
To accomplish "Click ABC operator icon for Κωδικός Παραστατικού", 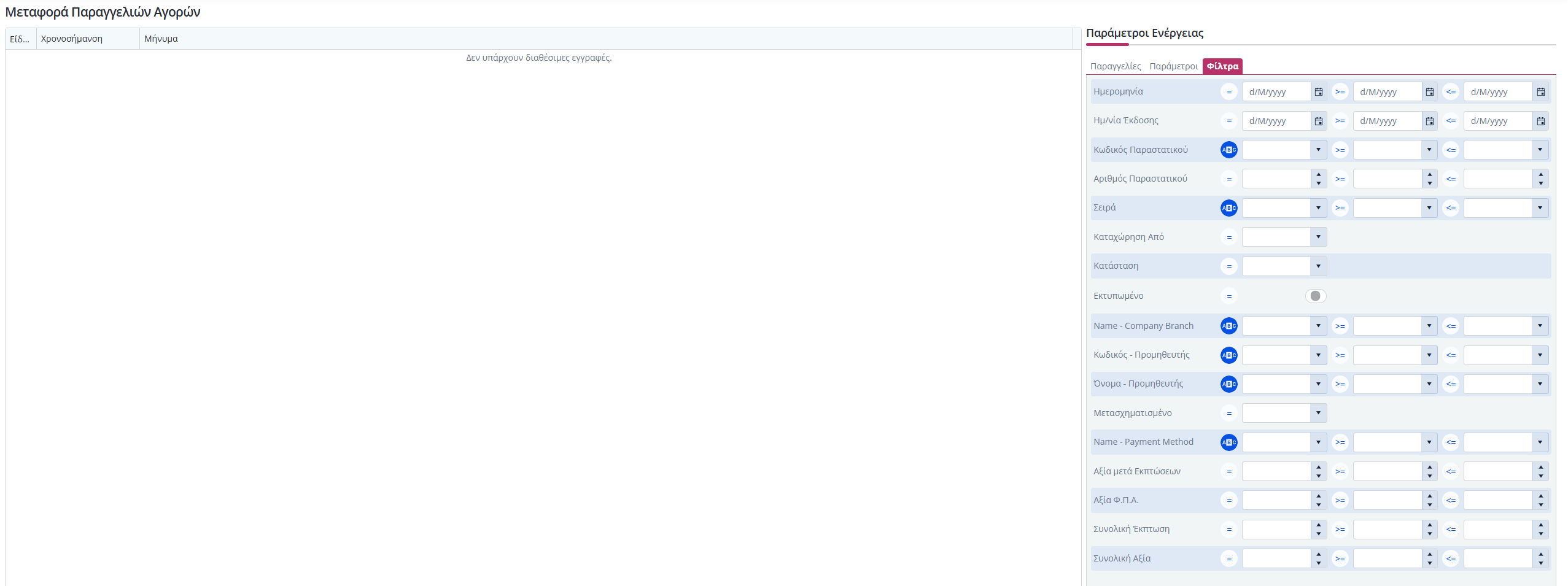I will coord(1228,150).
